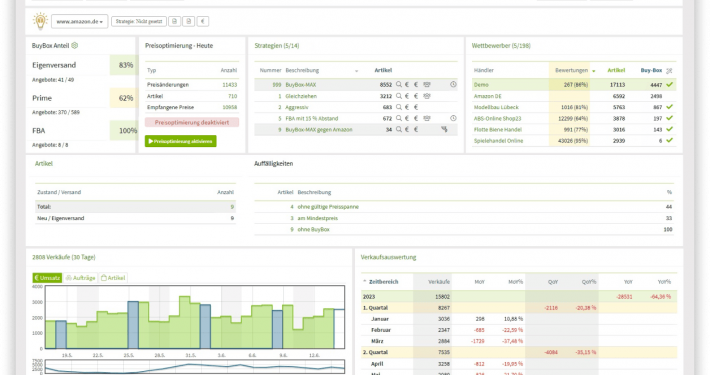The image size is (710, 375).
Task: Open the 'ohne gültige Preisspanne' link
Action: click(x=328, y=207)
